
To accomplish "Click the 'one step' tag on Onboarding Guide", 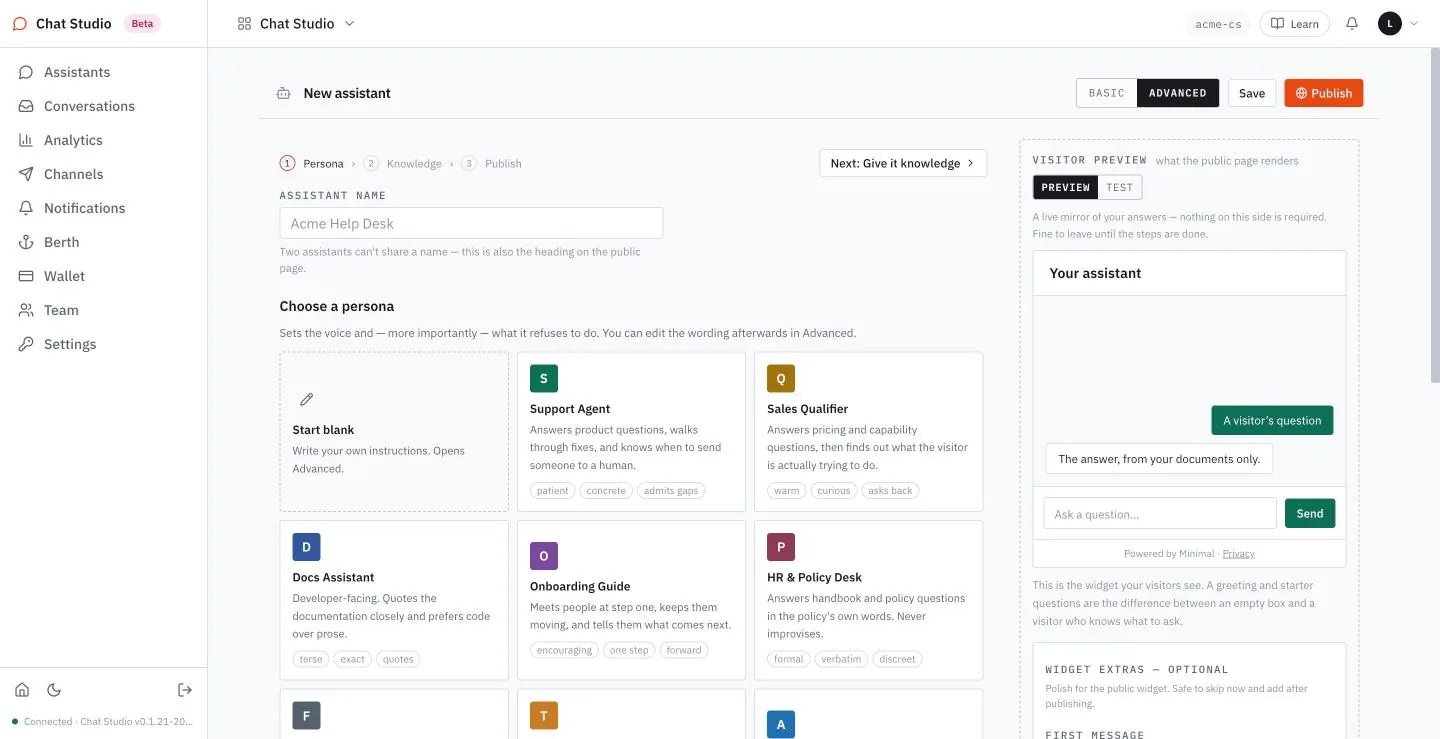I will tap(629, 650).
